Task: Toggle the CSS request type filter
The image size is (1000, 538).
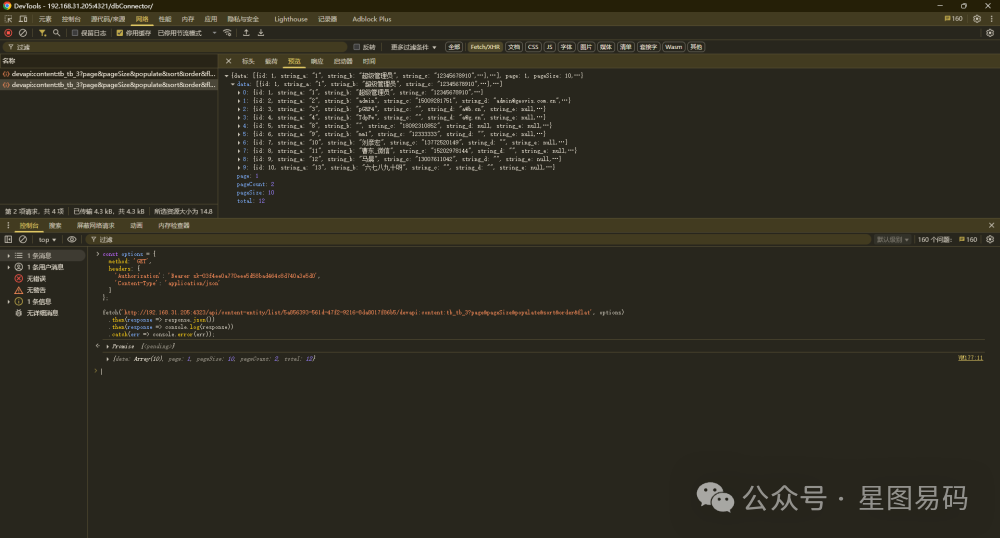Action: 533,47
